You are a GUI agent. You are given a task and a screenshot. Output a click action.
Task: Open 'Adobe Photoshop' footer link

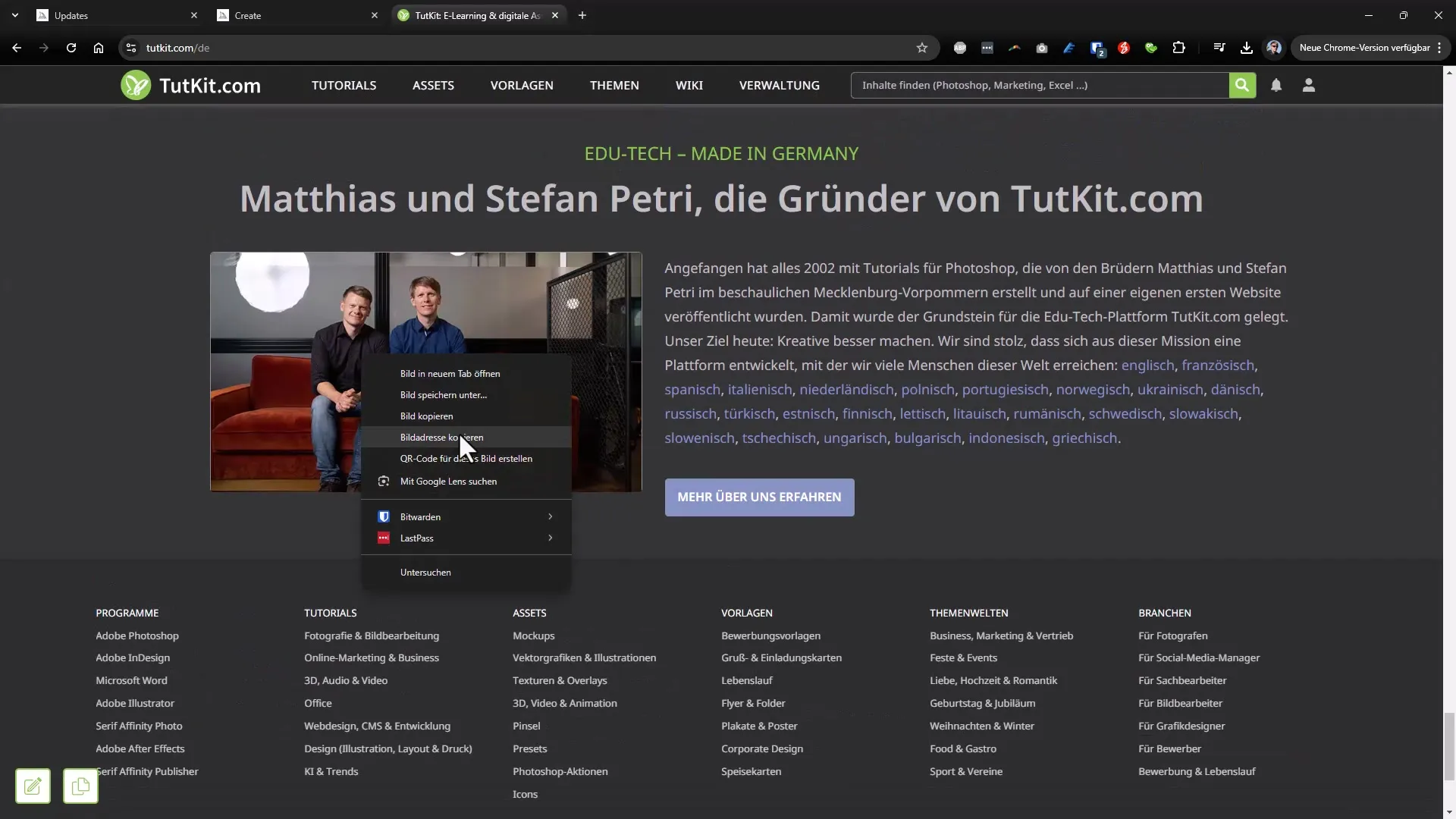click(137, 635)
